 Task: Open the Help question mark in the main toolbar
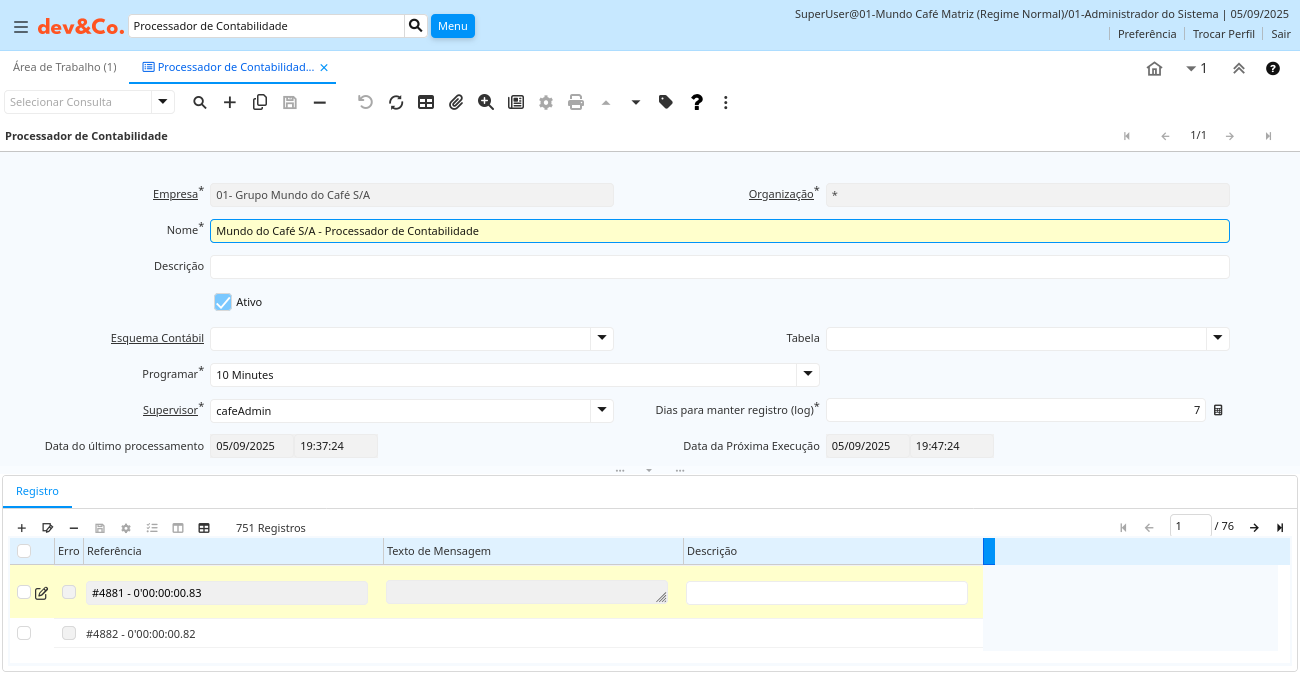(697, 102)
